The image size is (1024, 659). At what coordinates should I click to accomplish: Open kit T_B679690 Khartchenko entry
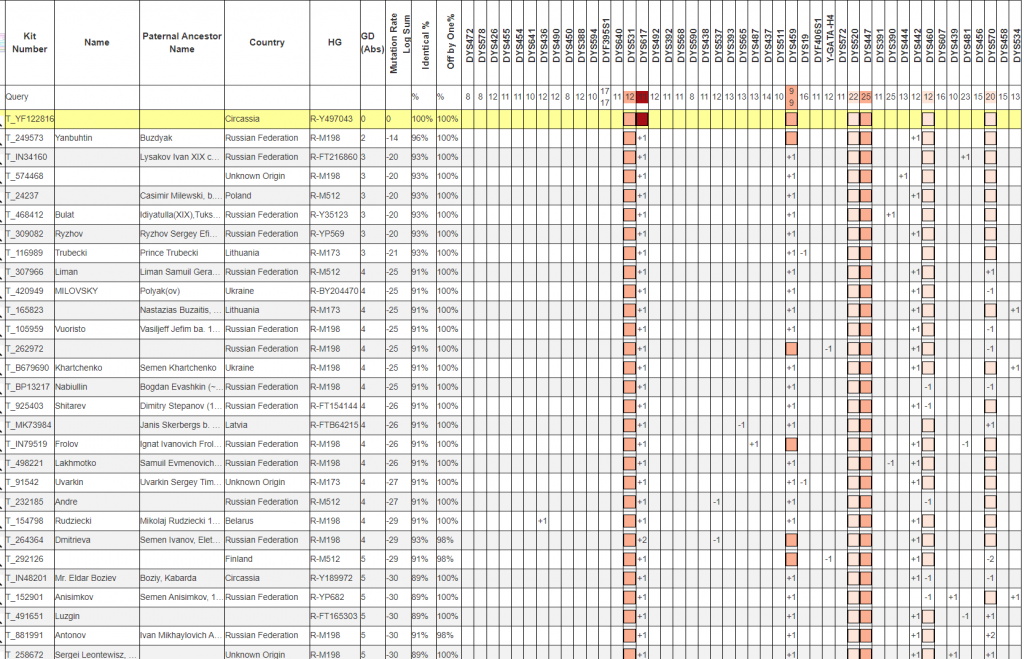coord(28,368)
